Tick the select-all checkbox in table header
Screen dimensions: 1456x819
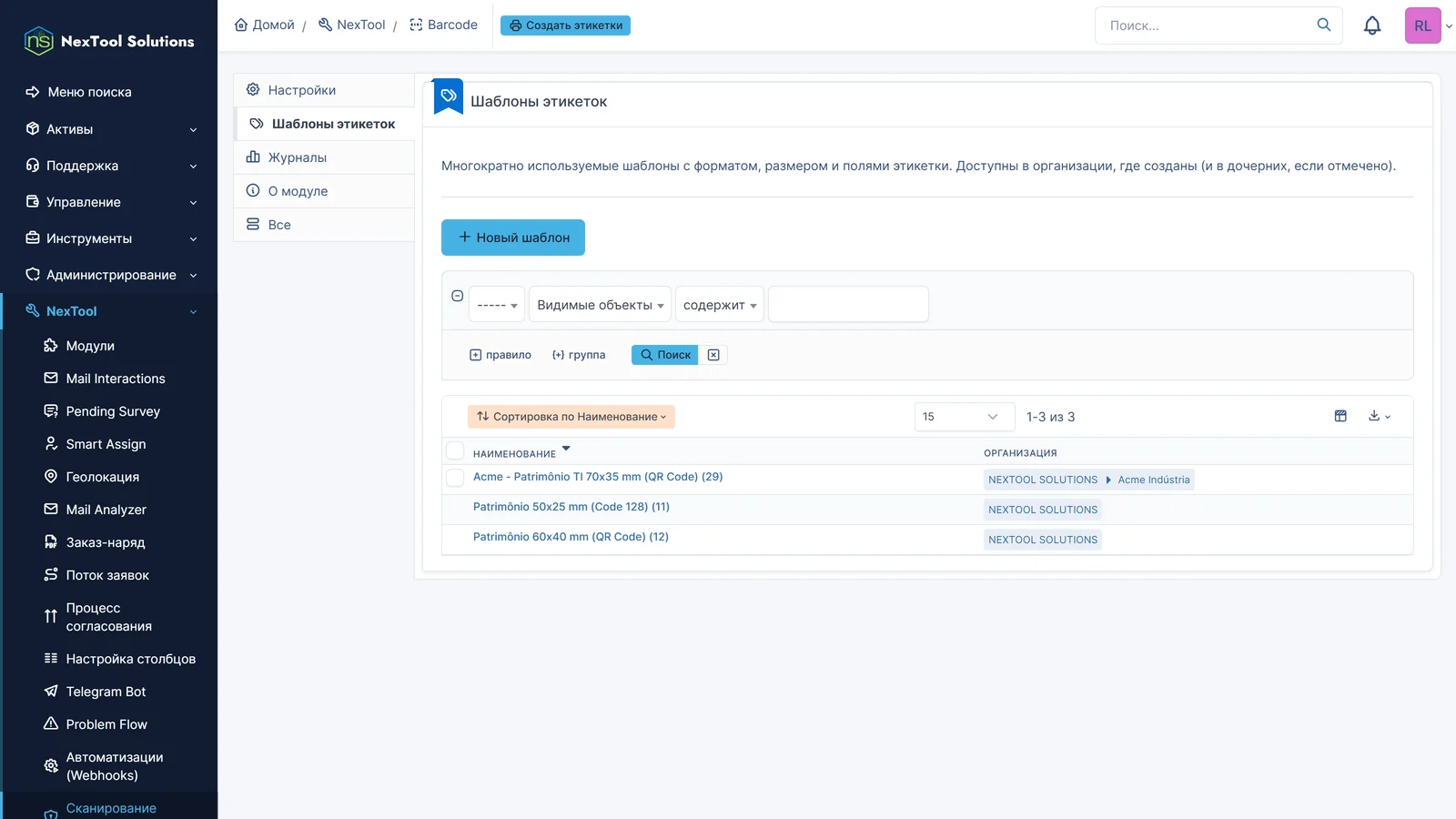(455, 450)
